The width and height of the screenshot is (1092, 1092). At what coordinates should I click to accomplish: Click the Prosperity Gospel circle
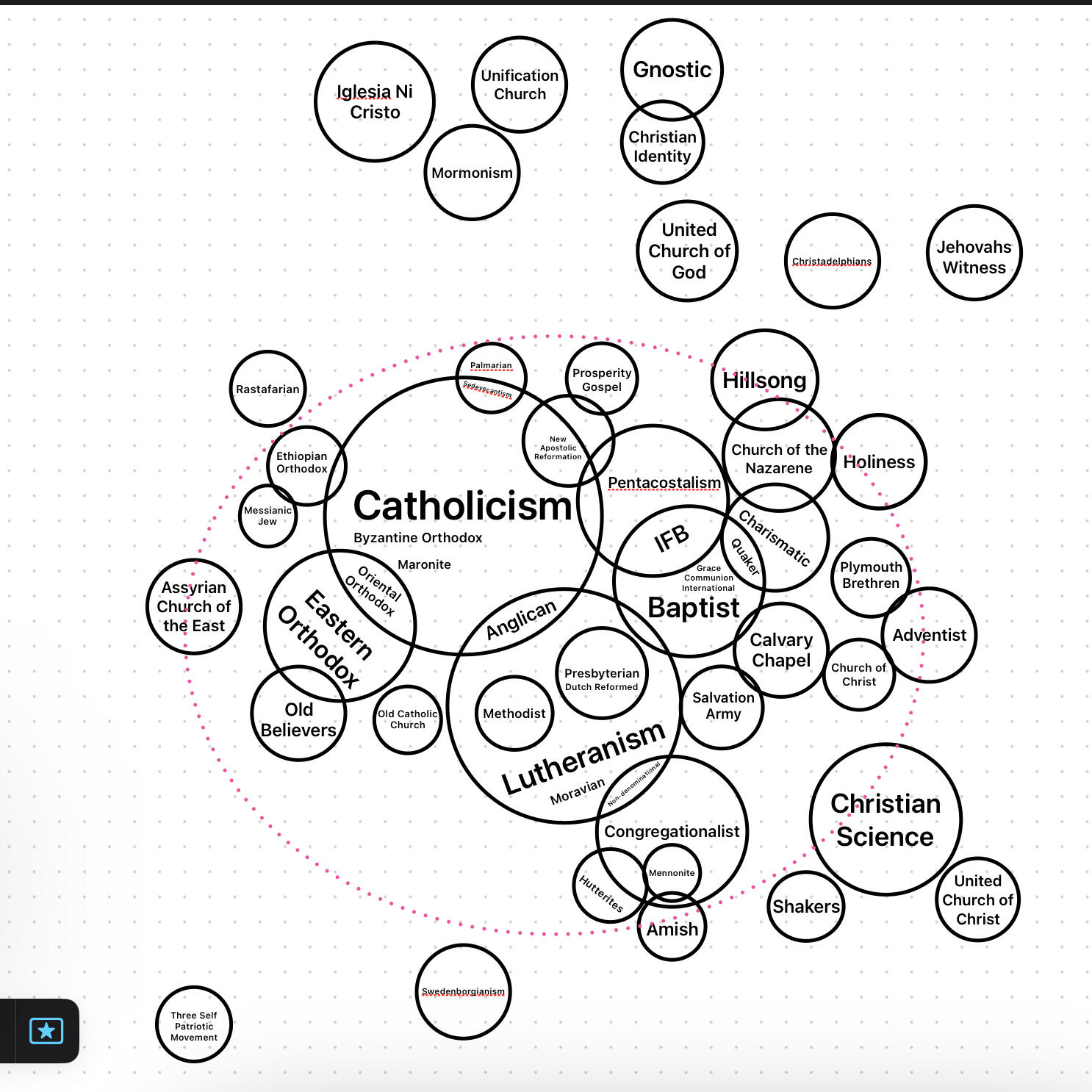tap(601, 379)
